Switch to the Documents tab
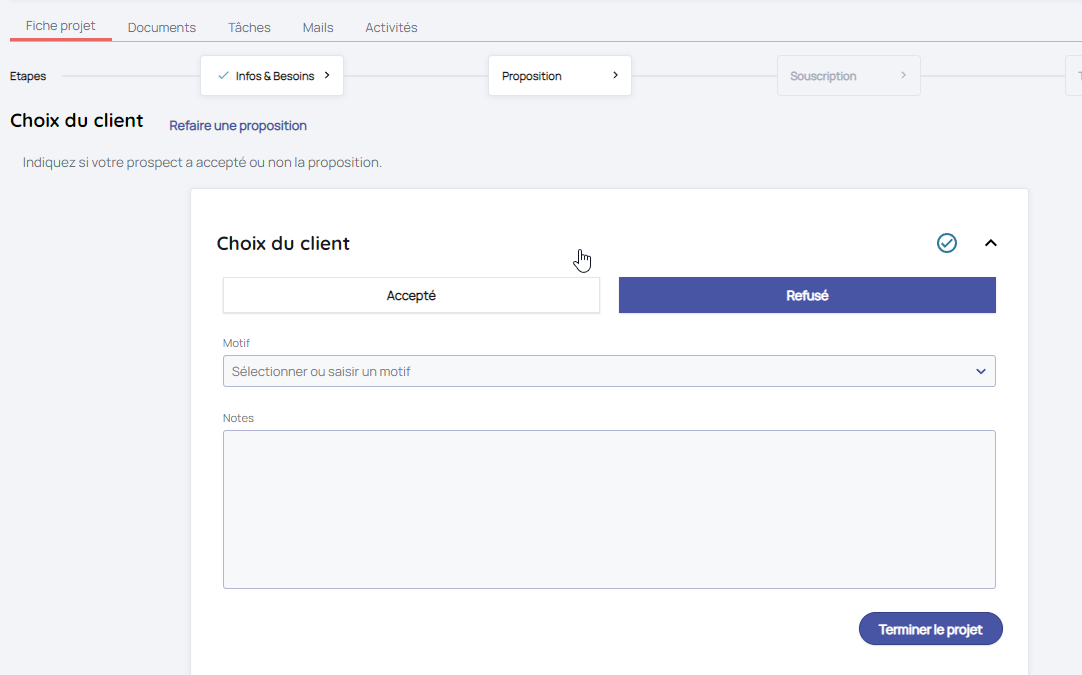The width and height of the screenshot is (1082, 675). (162, 28)
